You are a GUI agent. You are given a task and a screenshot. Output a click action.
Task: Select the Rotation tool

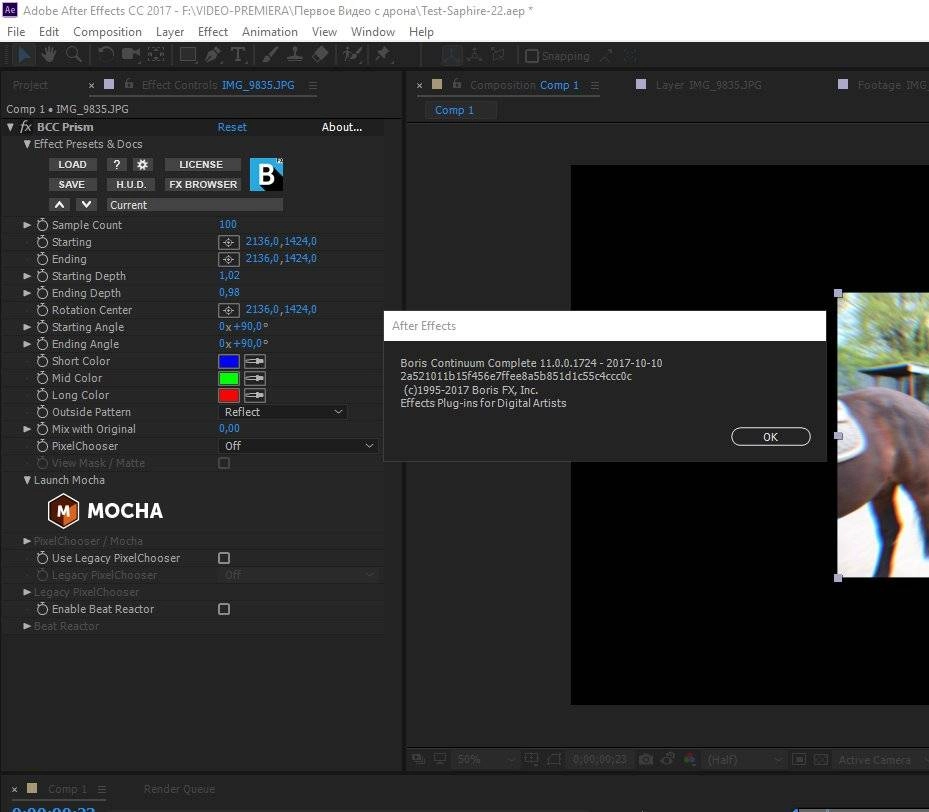coord(106,55)
